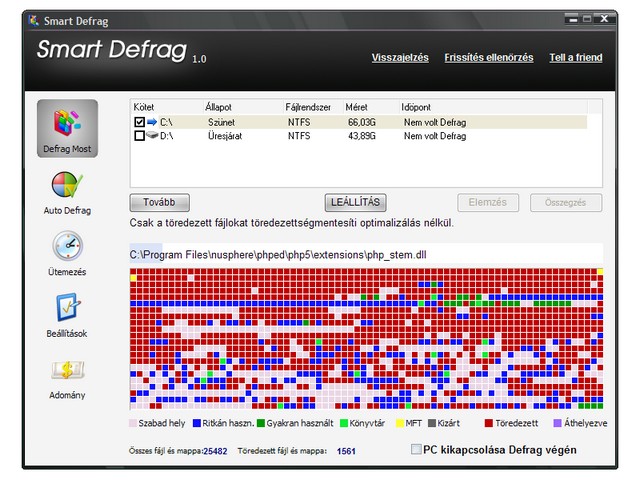This screenshot has height=480, width=640.
Task: Click the Tovább button
Action: click(160, 202)
